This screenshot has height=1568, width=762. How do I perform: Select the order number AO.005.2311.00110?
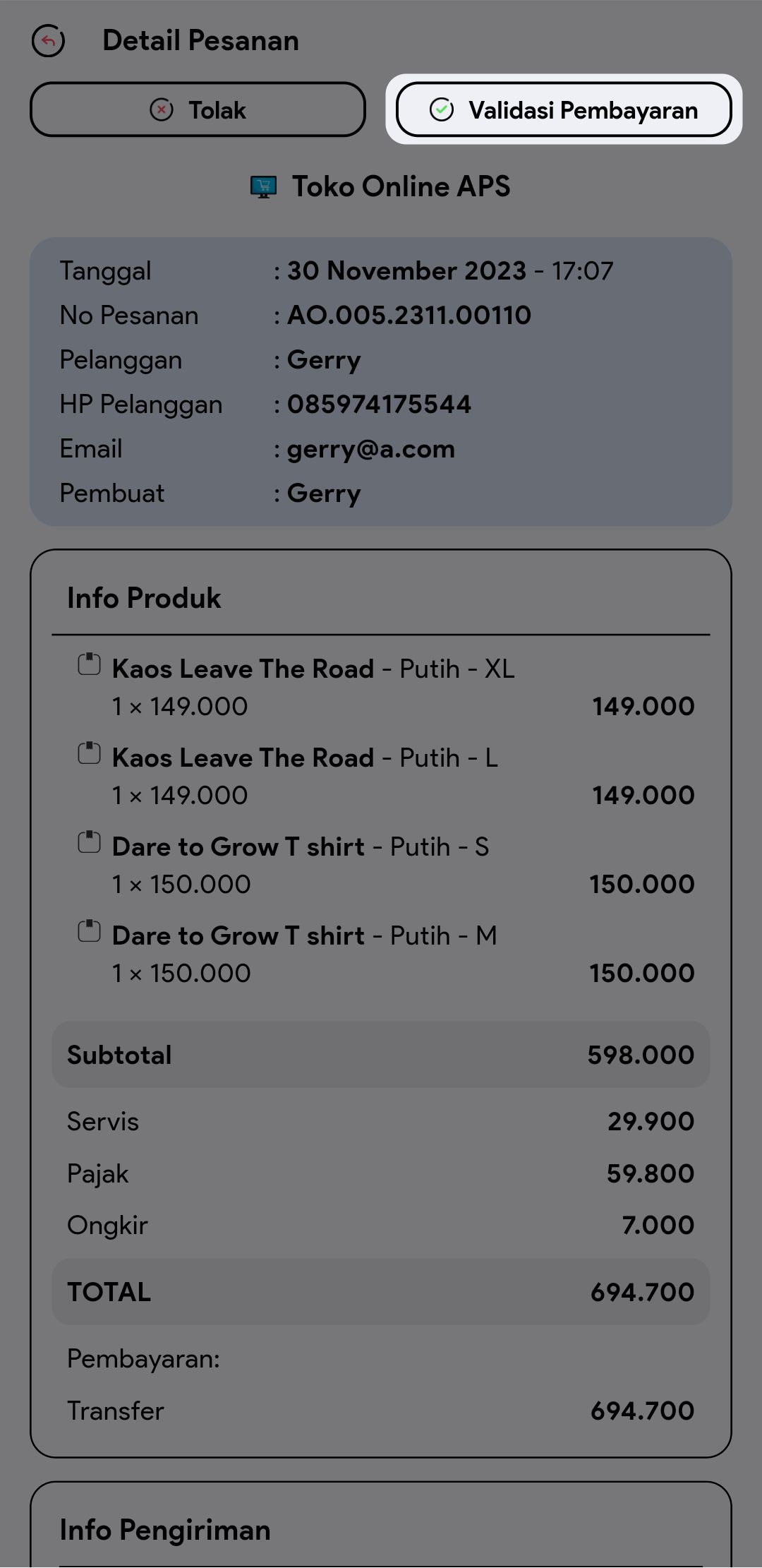click(409, 316)
